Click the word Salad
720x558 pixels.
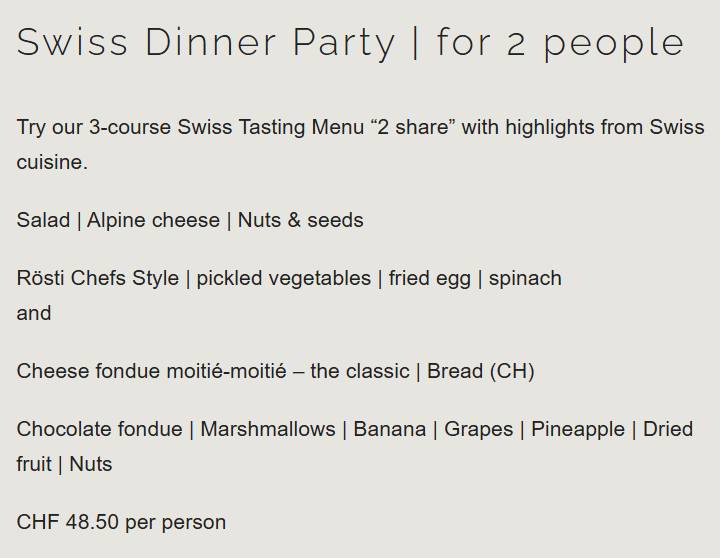(x=43, y=220)
